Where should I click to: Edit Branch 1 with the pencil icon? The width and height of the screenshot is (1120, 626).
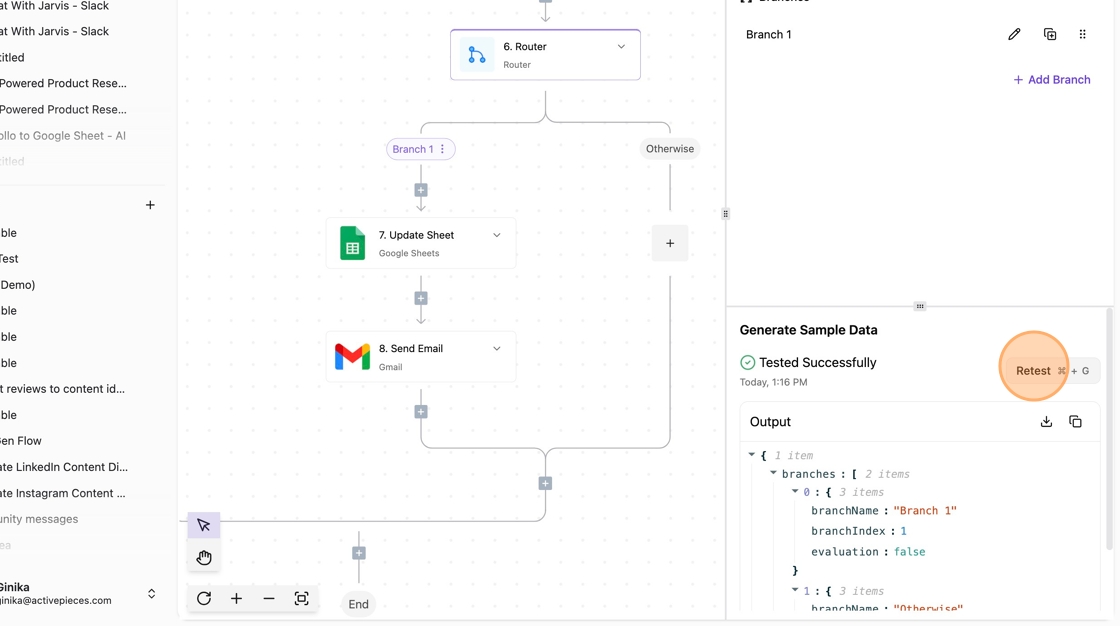[1014, 34]
